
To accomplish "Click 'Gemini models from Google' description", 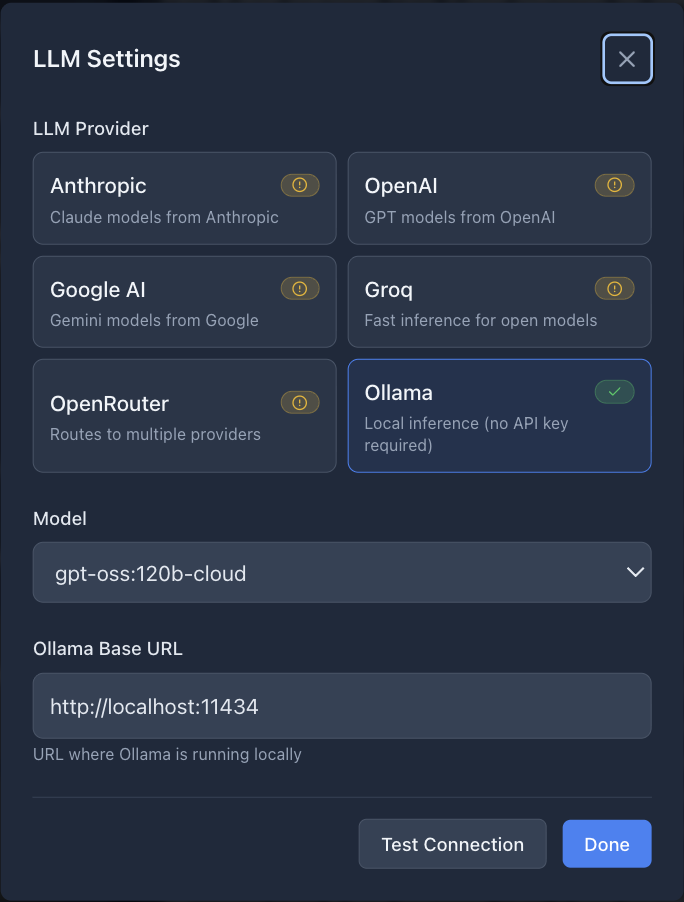I will 154,320.
